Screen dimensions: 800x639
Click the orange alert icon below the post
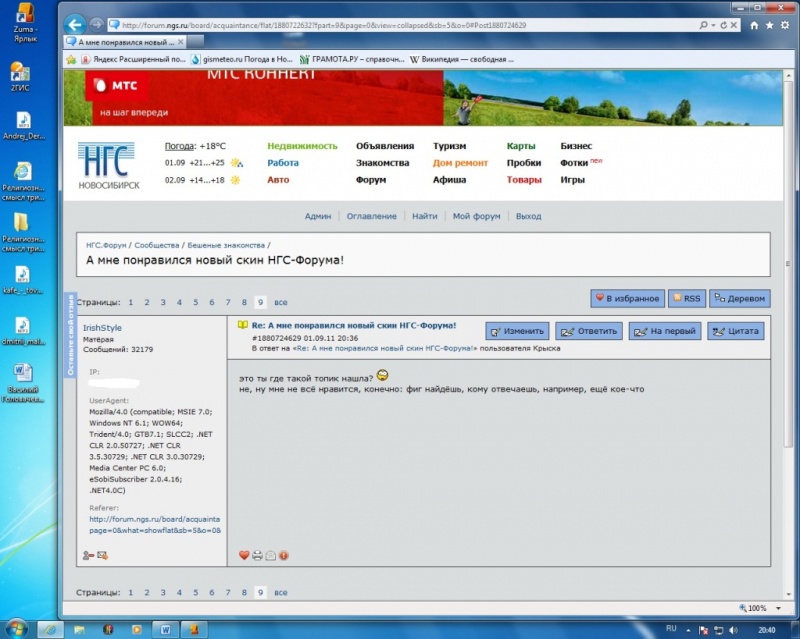[x=284, y=555]
